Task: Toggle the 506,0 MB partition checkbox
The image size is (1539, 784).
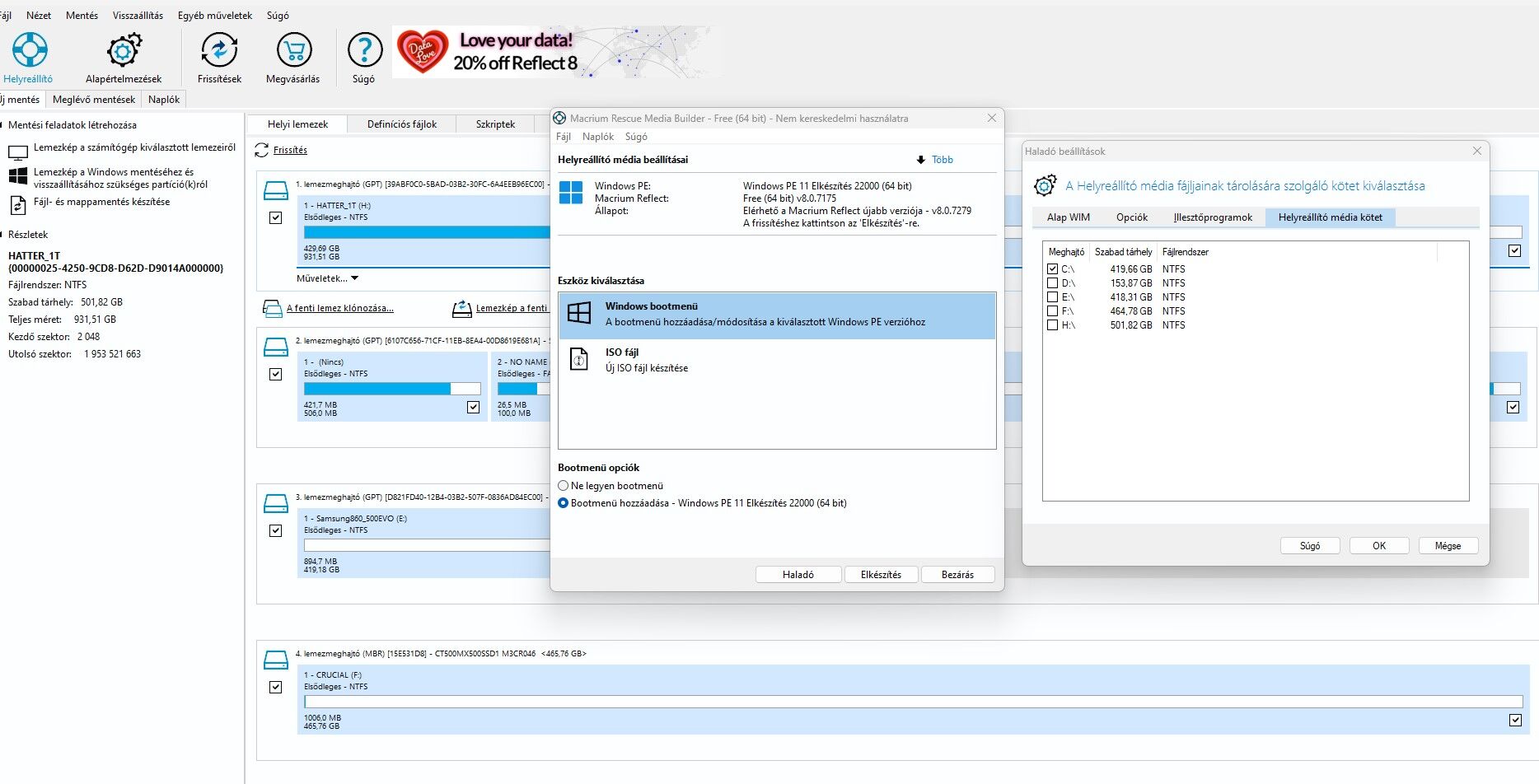Action: [x=473, y=407]
